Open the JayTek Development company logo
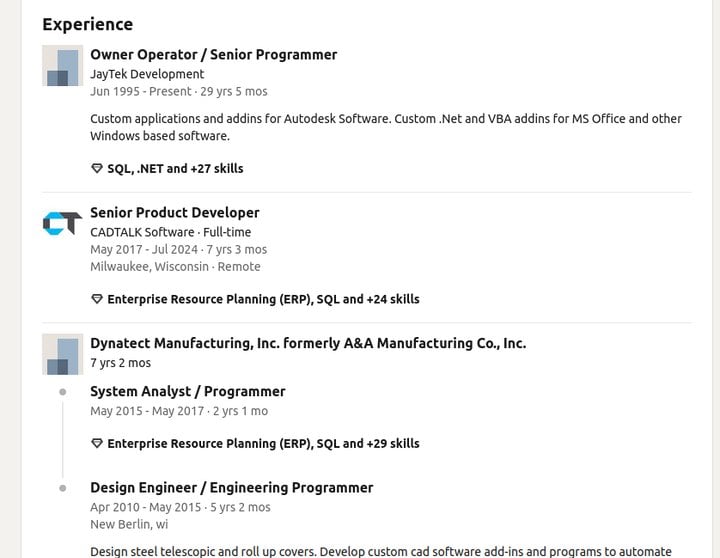This screenshot has width=720, height=558. 62,65
